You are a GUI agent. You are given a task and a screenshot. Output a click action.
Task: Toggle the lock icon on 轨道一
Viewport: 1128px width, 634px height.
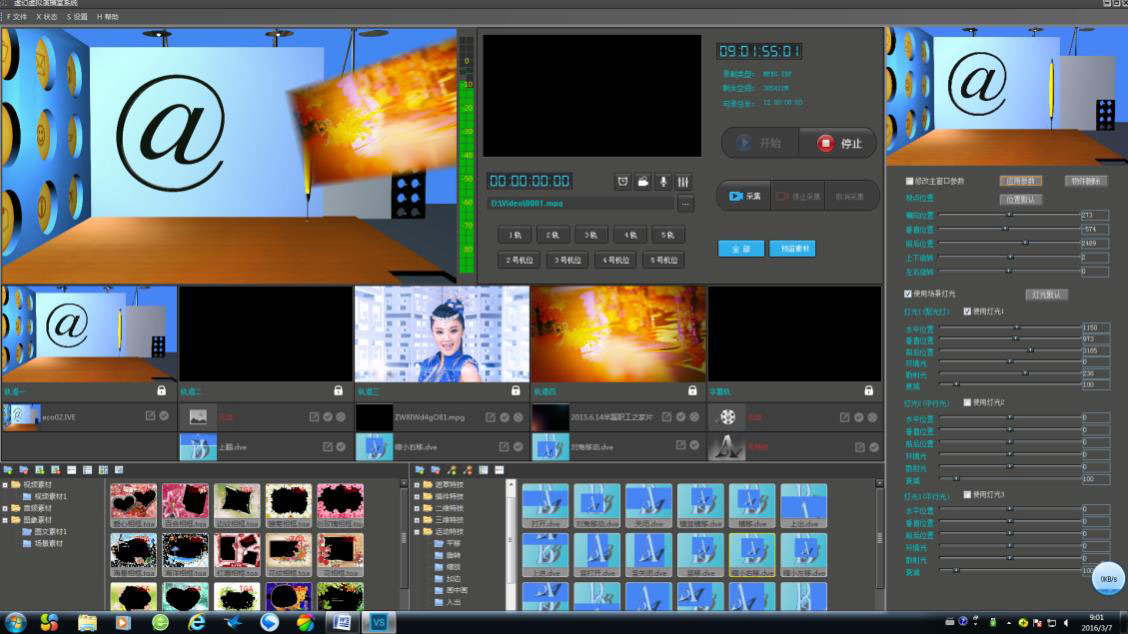coord(162,391)
